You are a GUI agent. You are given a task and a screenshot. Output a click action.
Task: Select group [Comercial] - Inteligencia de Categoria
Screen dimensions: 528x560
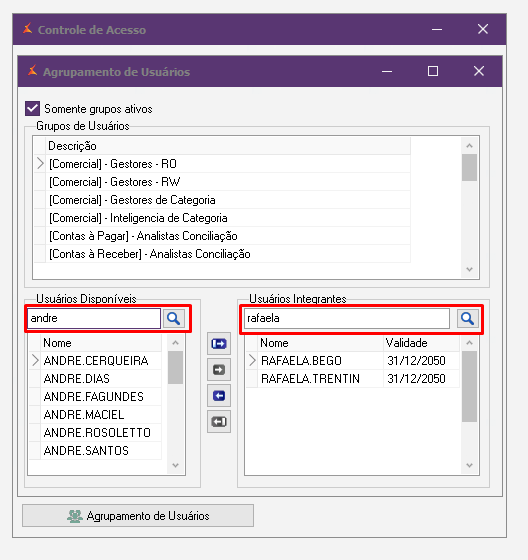[x=138, y=218]
